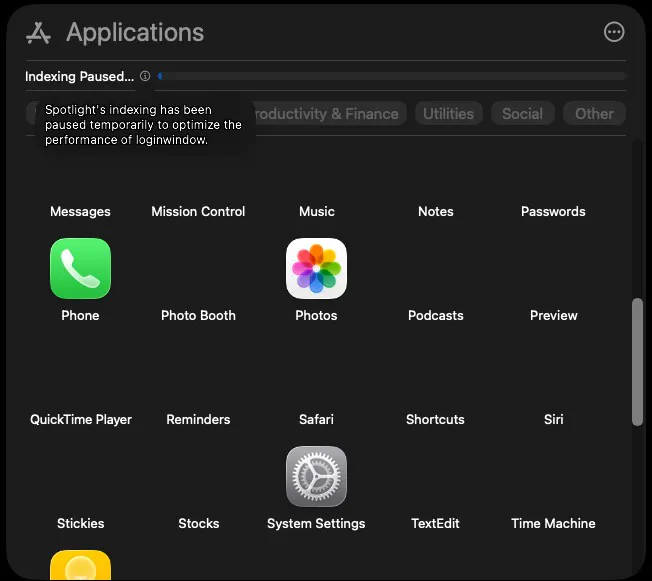
Task: Open the green Phone app icon
Action: pos(80,269)
